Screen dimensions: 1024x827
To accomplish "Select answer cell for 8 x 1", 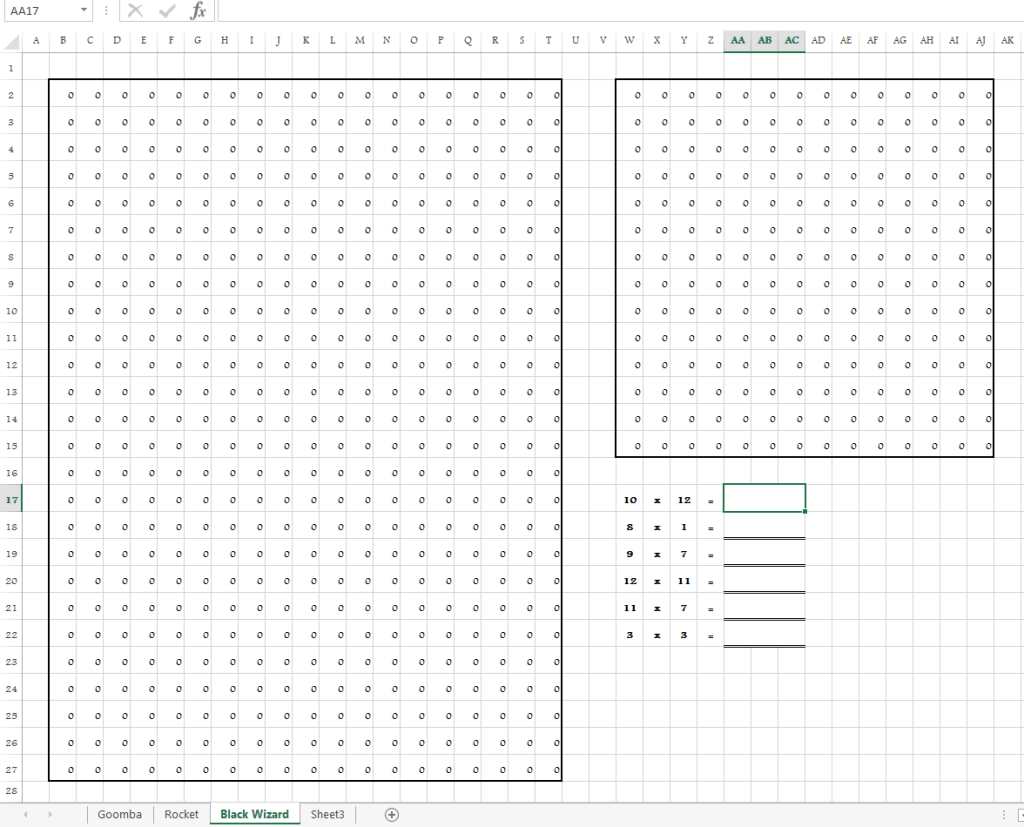I will point(764,526).
